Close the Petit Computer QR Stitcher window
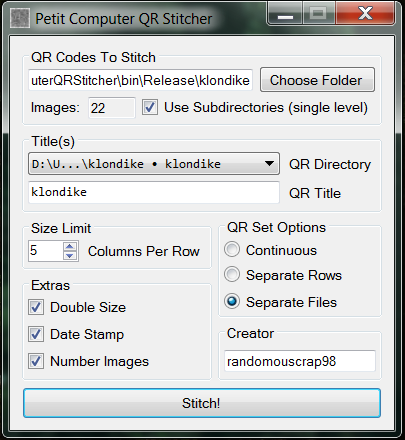 pos(365,13)
